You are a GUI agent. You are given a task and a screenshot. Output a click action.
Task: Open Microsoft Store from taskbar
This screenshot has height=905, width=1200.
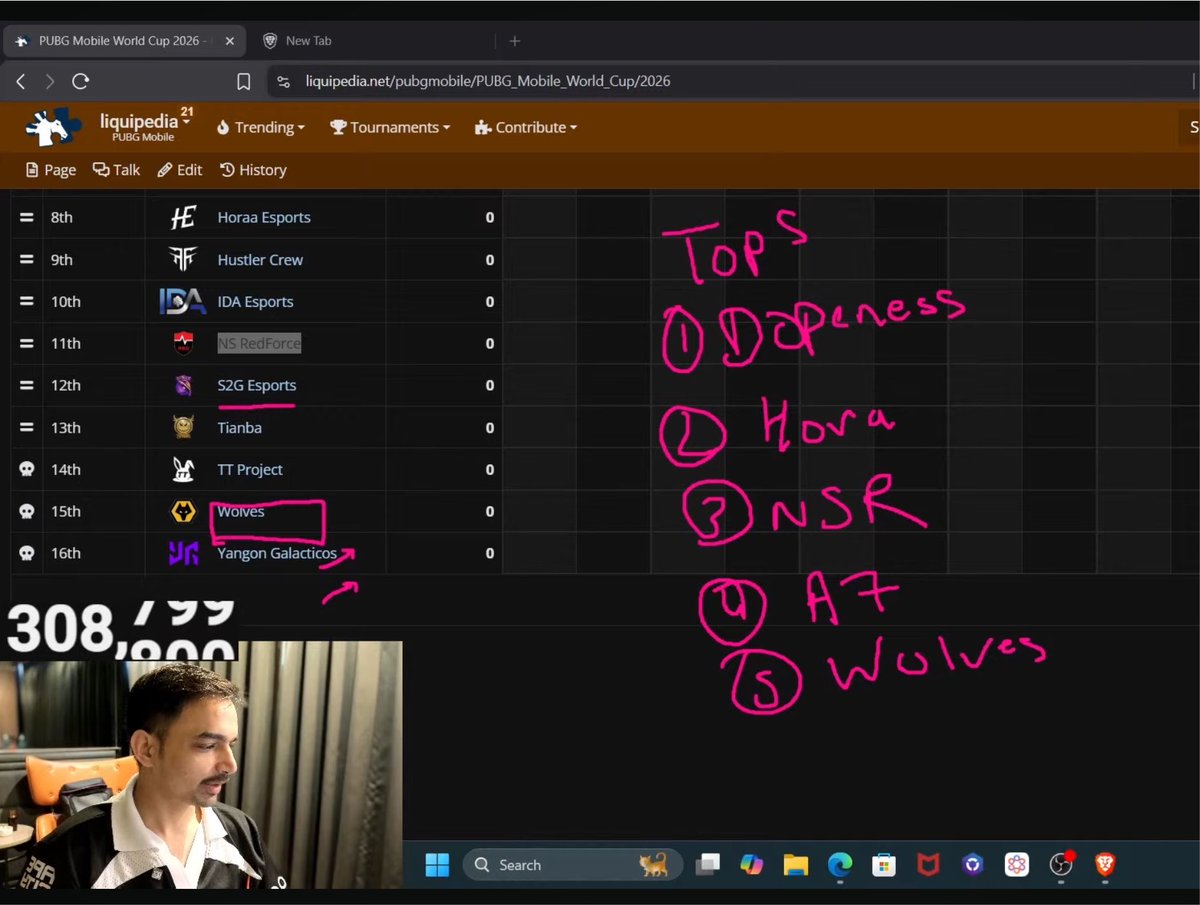[x=884, y=865]
